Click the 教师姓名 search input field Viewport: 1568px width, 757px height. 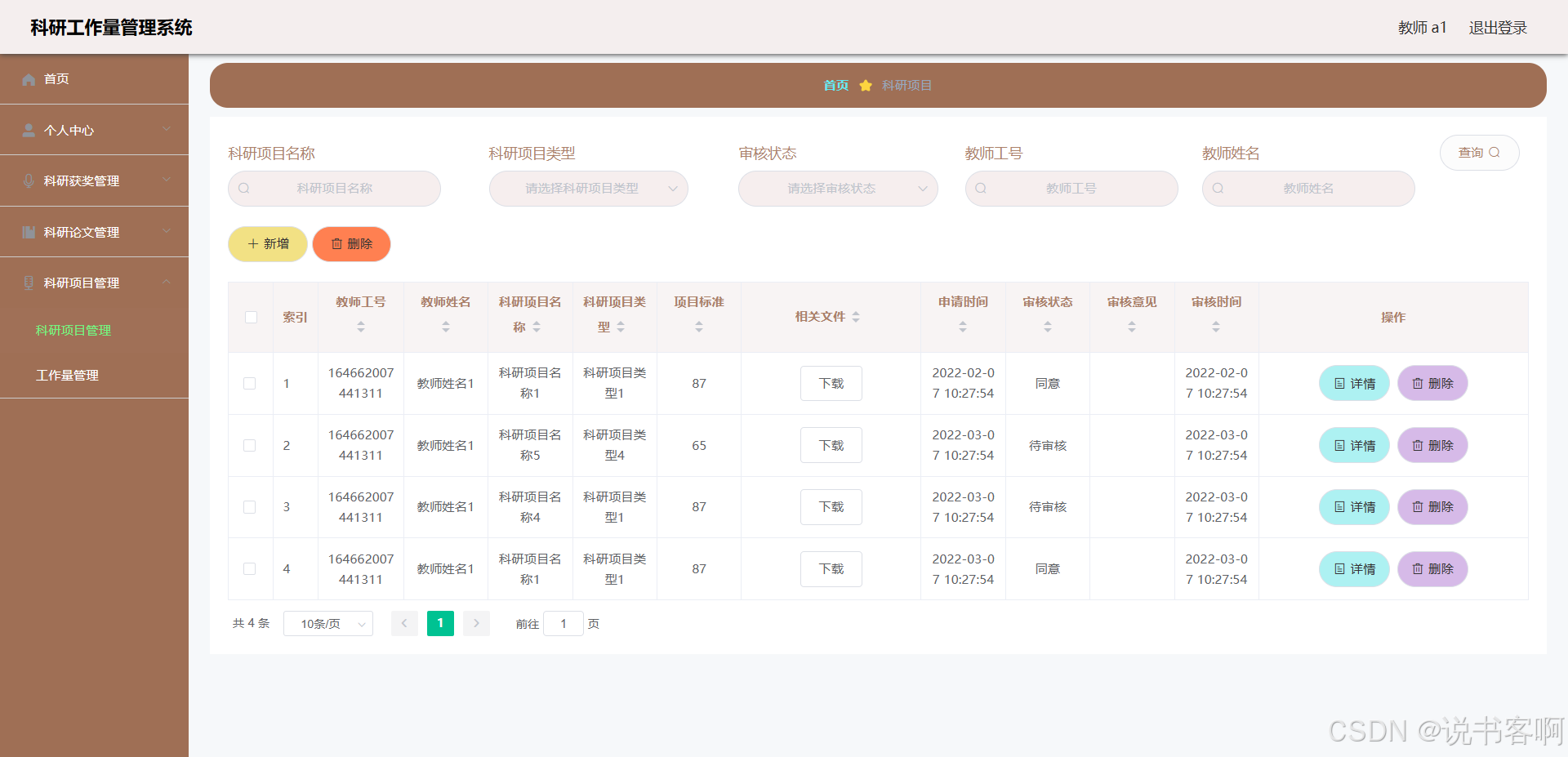[x=1308, y=189]
